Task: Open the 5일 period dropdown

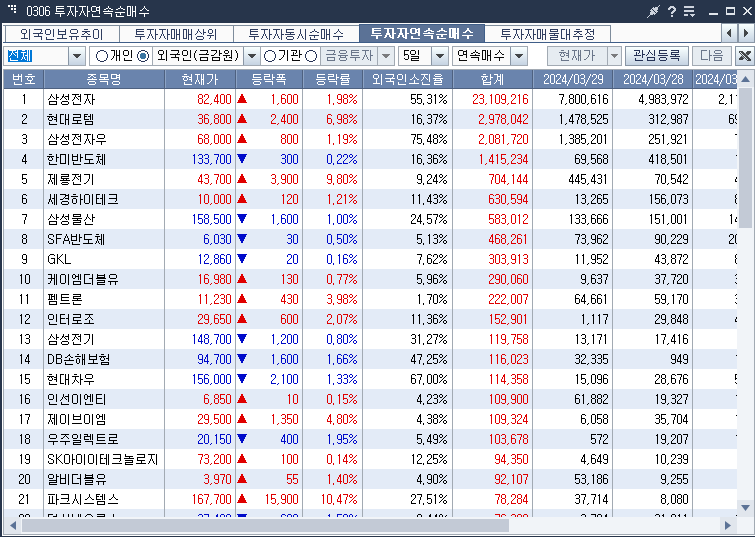Action: click(439, 56)
